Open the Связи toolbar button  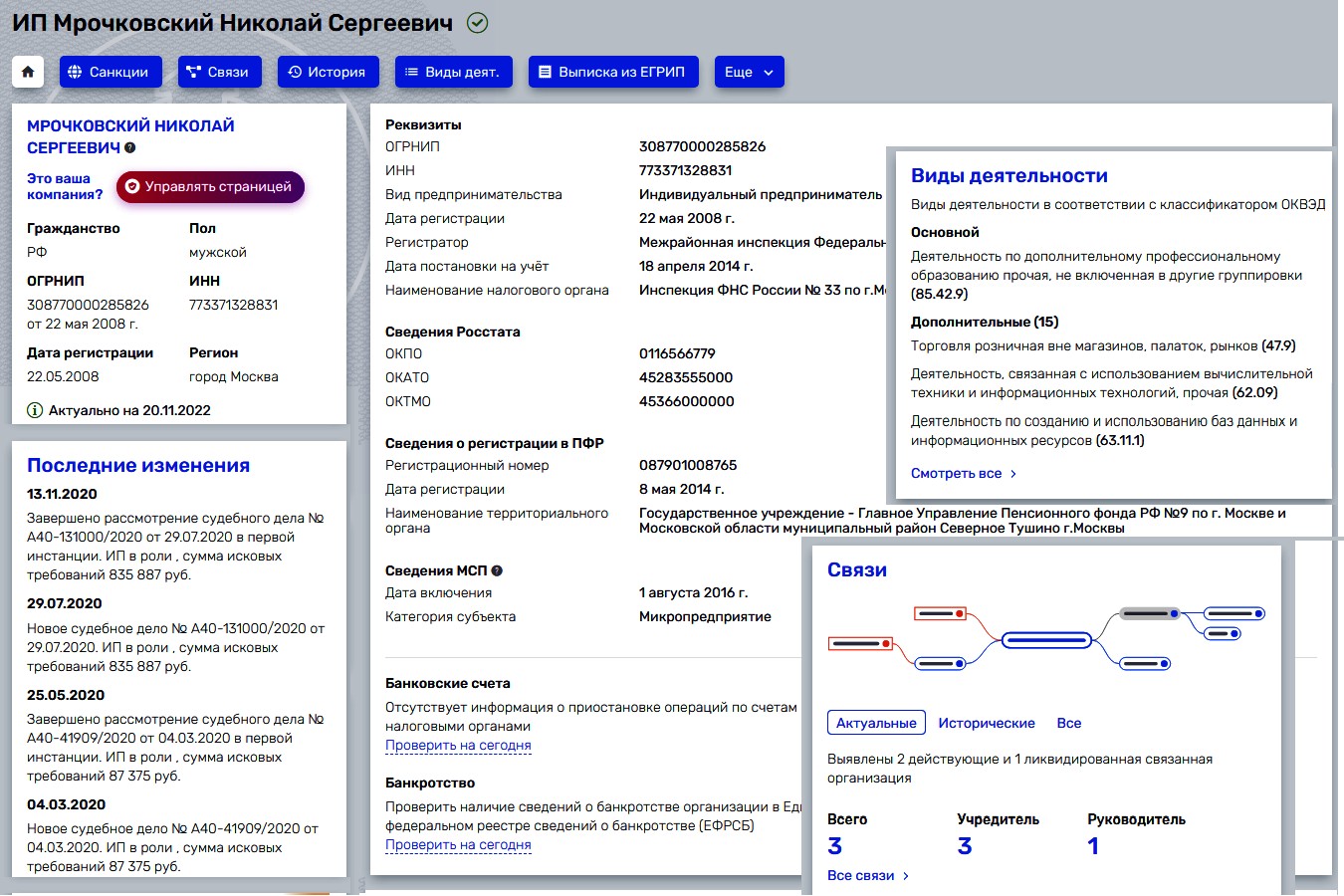(x=219, y=72)
